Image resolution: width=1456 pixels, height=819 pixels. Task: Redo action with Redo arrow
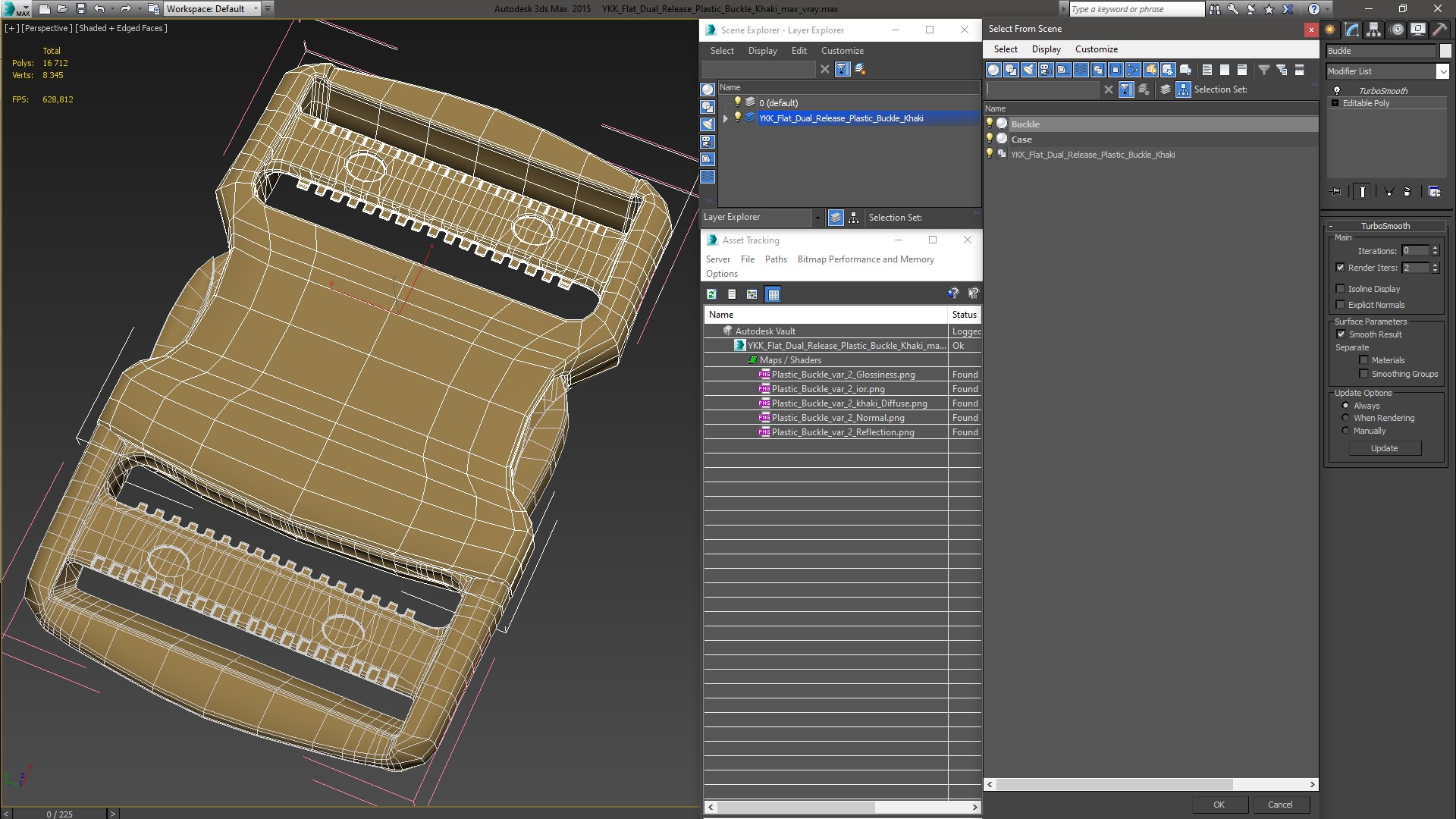click(126, 9)
